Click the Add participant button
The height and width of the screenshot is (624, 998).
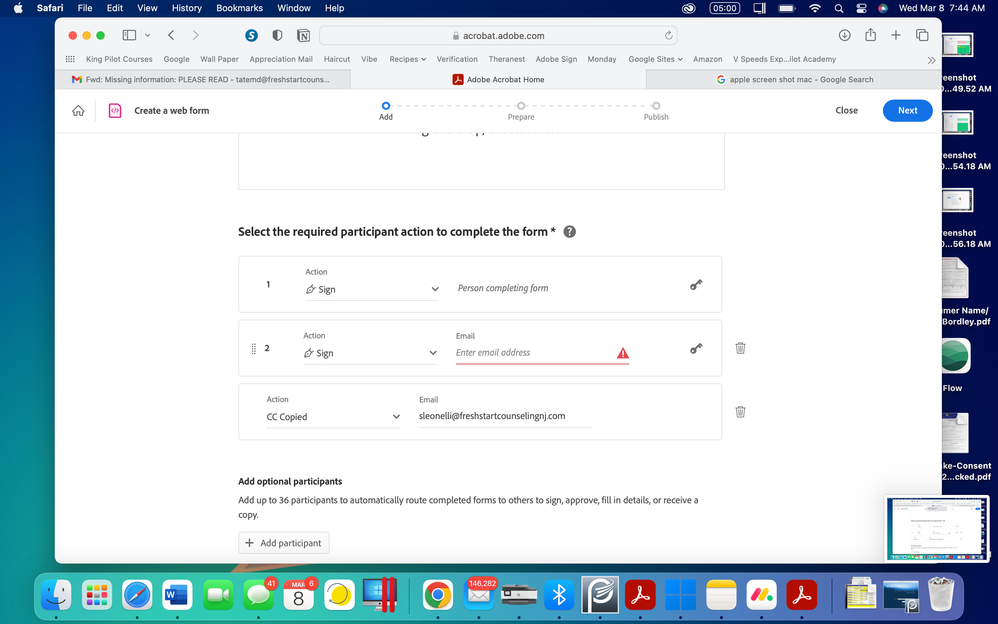[283, 542]
